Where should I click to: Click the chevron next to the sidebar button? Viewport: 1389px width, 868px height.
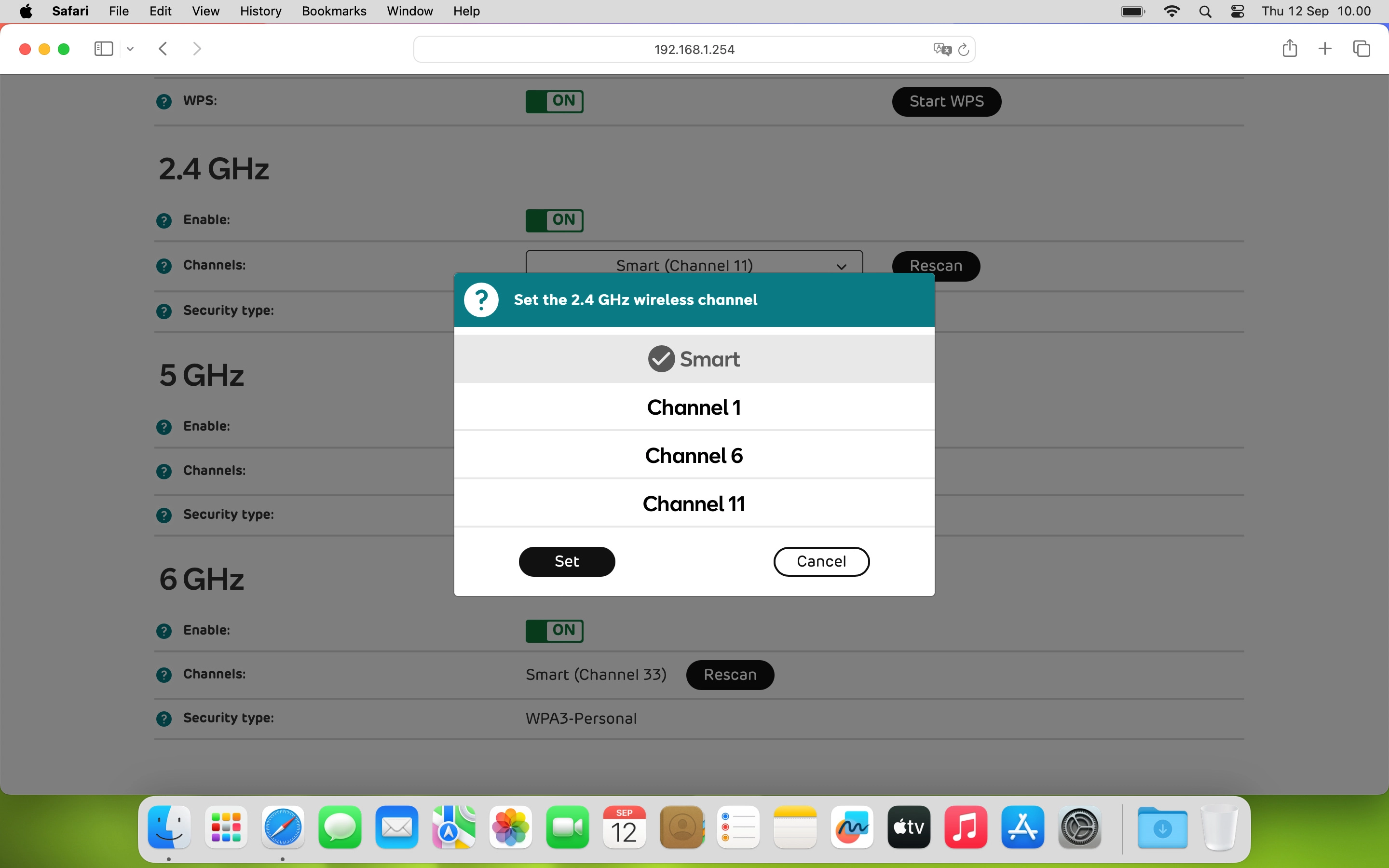[130, 49]
